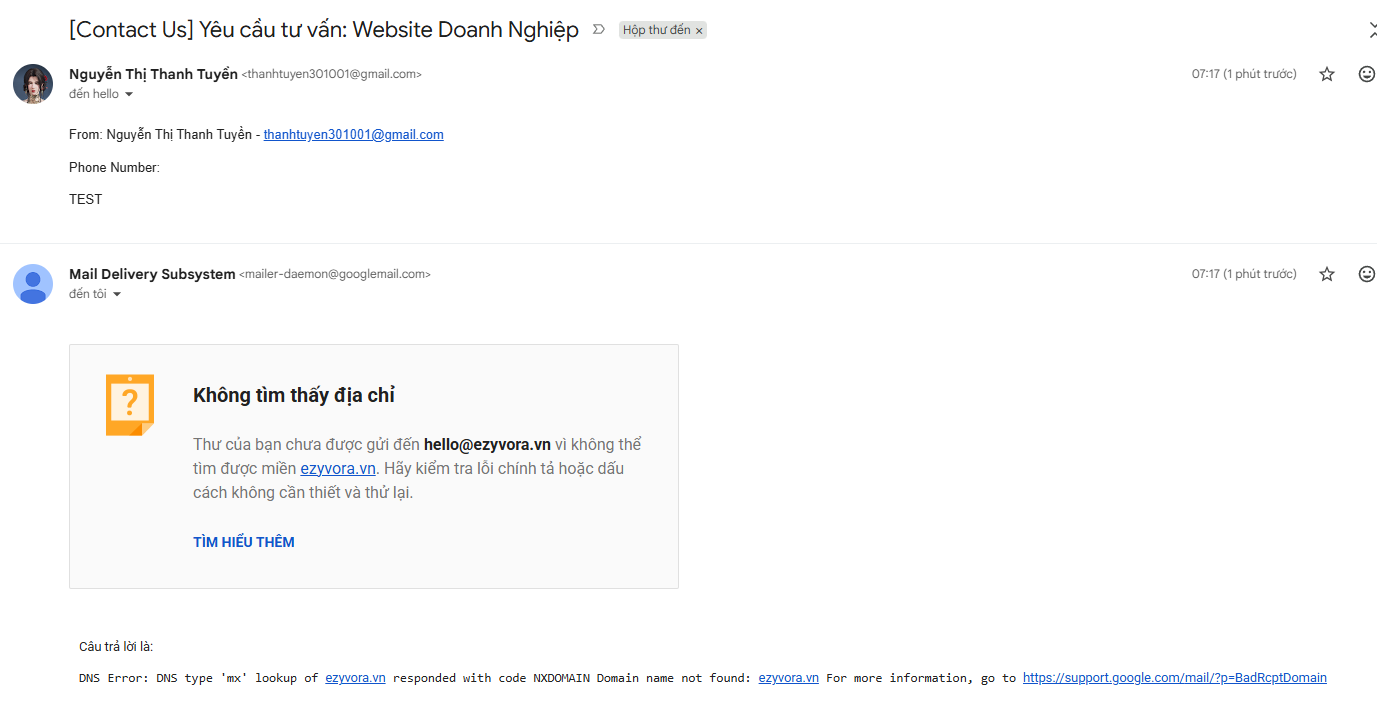The height and width of the screenshot is (720, 1377).
Task: Click the 07:17 timestamp on the bounce message
Action: click(x=1244, y=274)
